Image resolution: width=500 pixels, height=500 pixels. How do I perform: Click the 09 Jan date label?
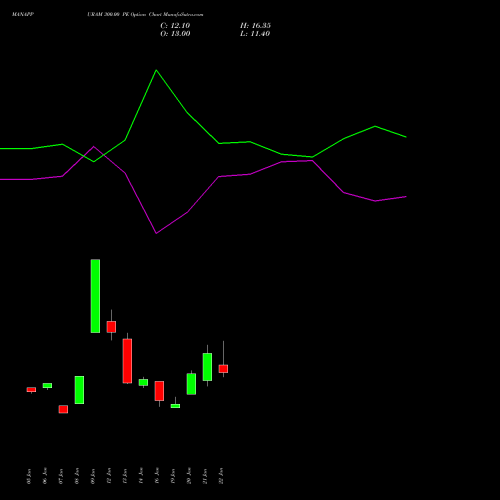coord(93,476)
